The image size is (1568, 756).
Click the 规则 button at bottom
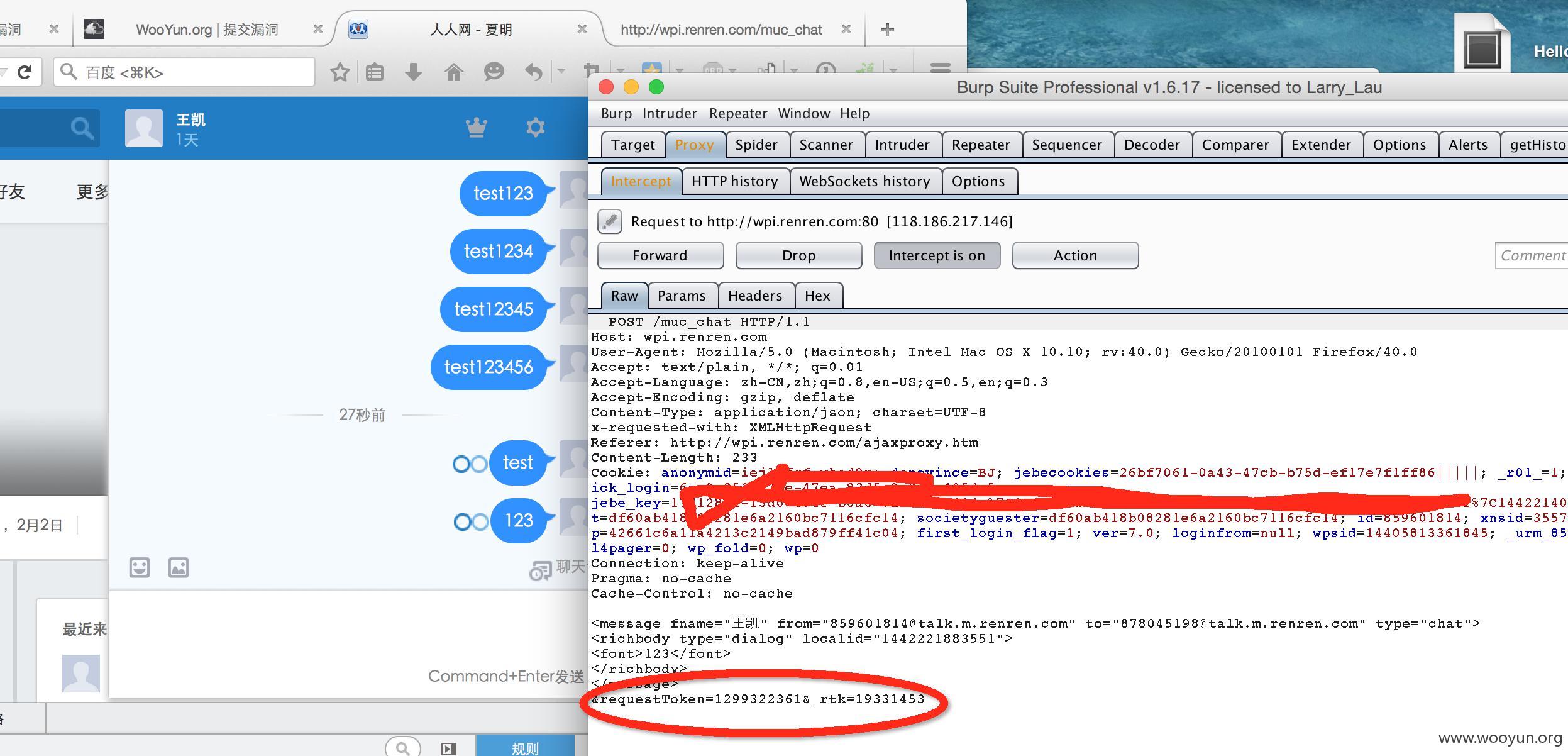525,746
